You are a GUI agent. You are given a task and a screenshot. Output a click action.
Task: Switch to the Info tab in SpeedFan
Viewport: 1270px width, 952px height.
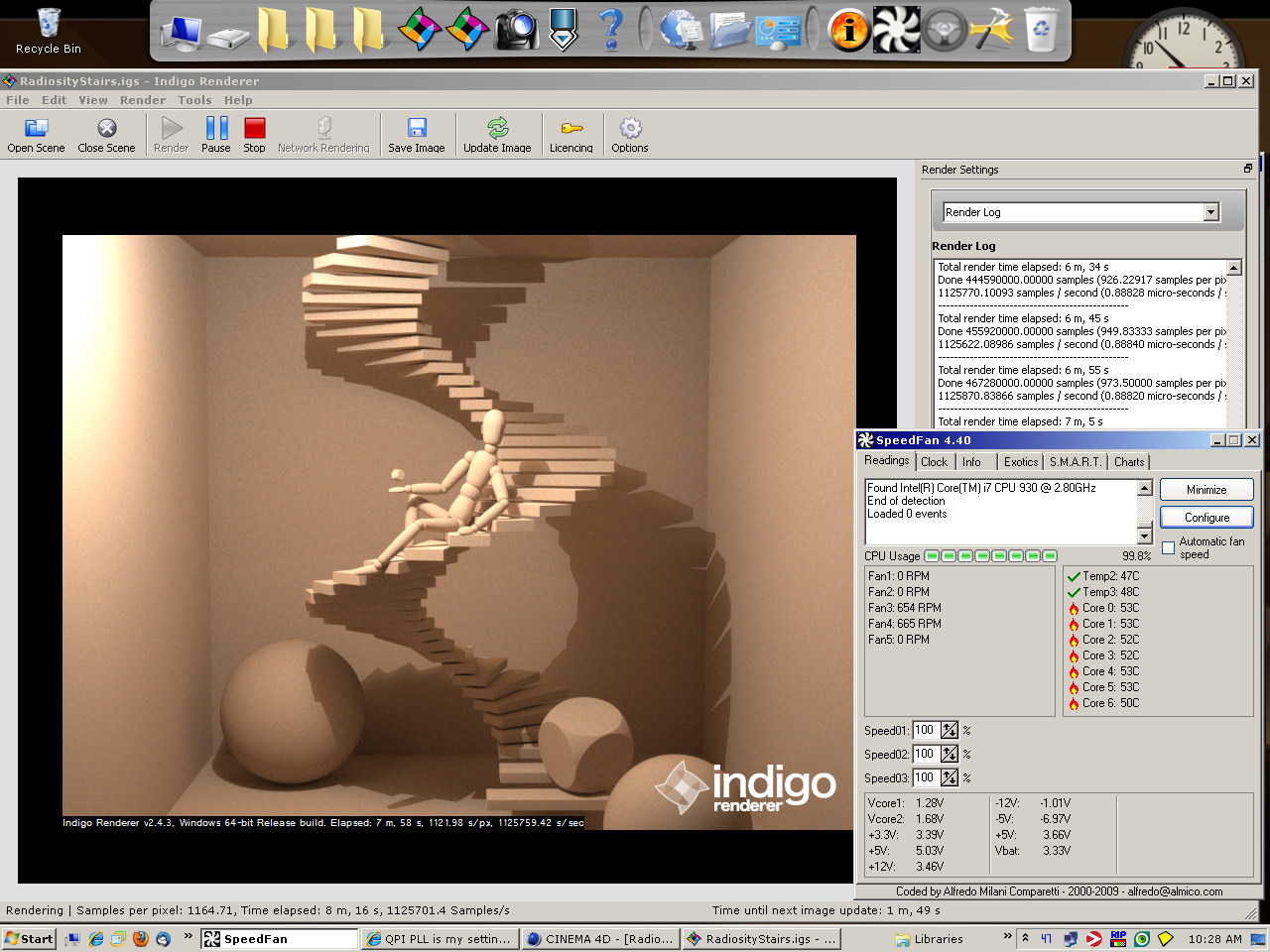tap(971, 462)
